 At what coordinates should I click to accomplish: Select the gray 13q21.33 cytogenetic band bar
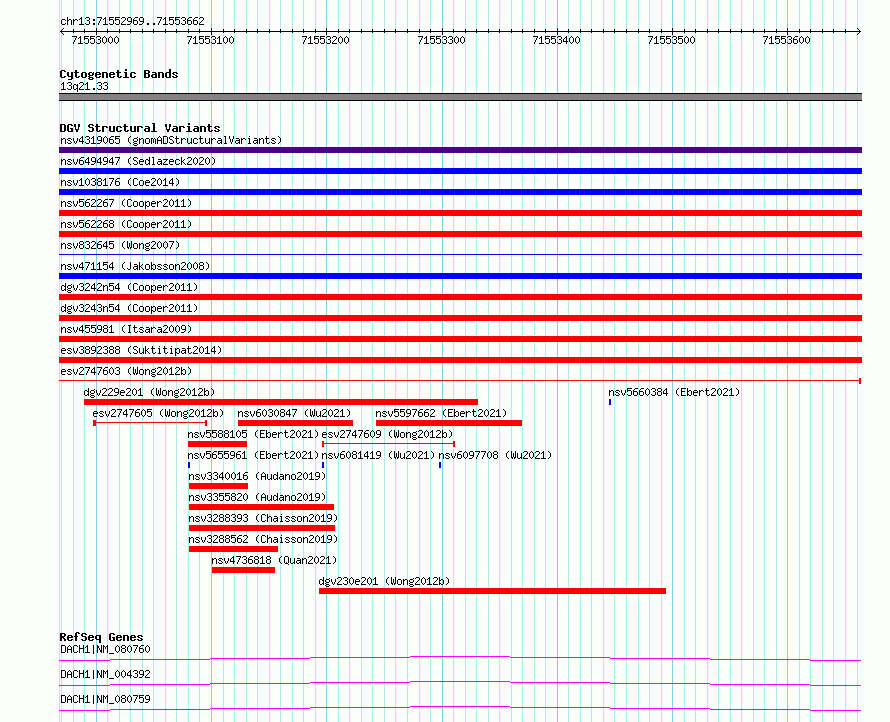coord(460,97)
